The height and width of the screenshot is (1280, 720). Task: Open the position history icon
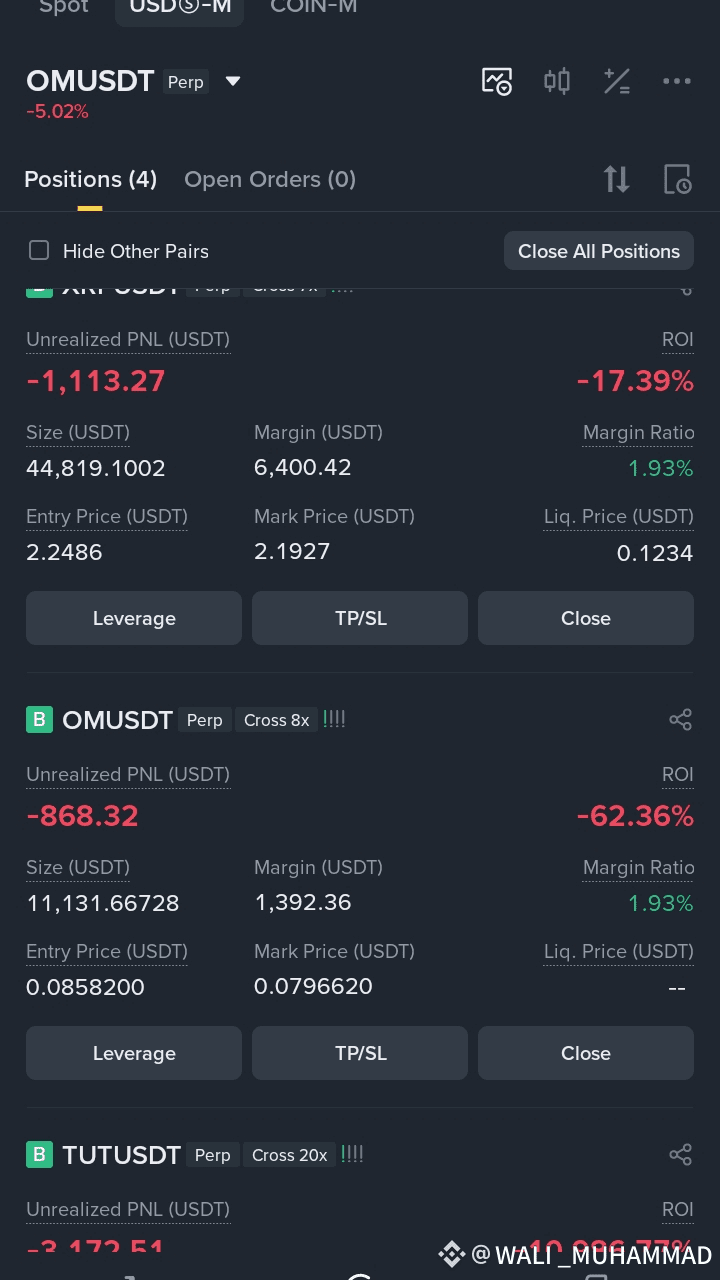(677, 179)
